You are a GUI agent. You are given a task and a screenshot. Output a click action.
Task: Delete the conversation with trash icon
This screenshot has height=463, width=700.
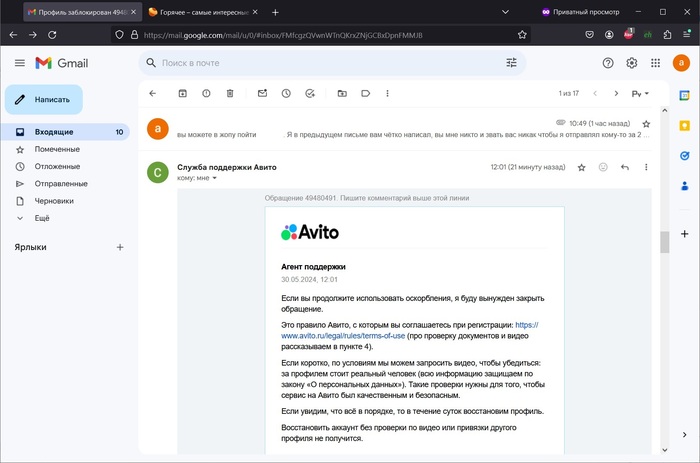[x=230, y=93]
